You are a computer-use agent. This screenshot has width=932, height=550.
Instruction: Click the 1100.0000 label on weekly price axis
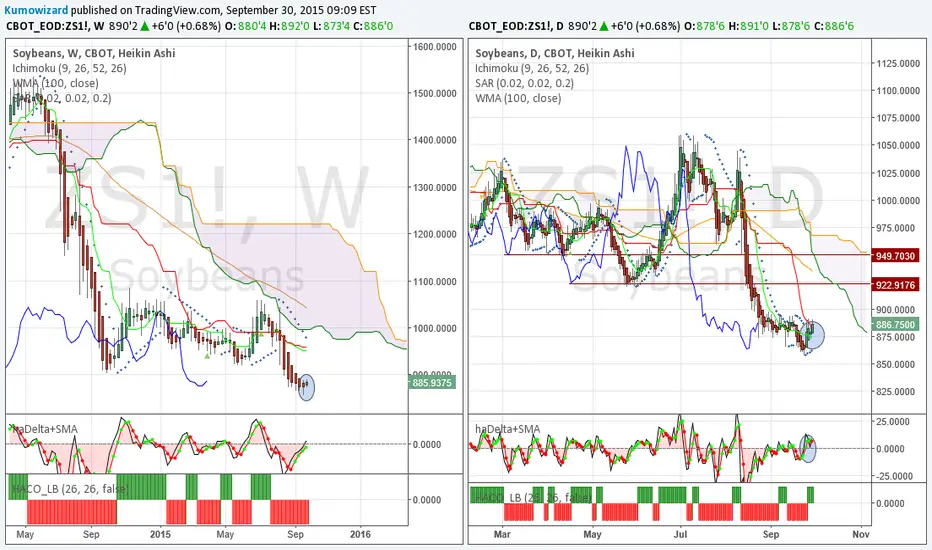[435, 281]
